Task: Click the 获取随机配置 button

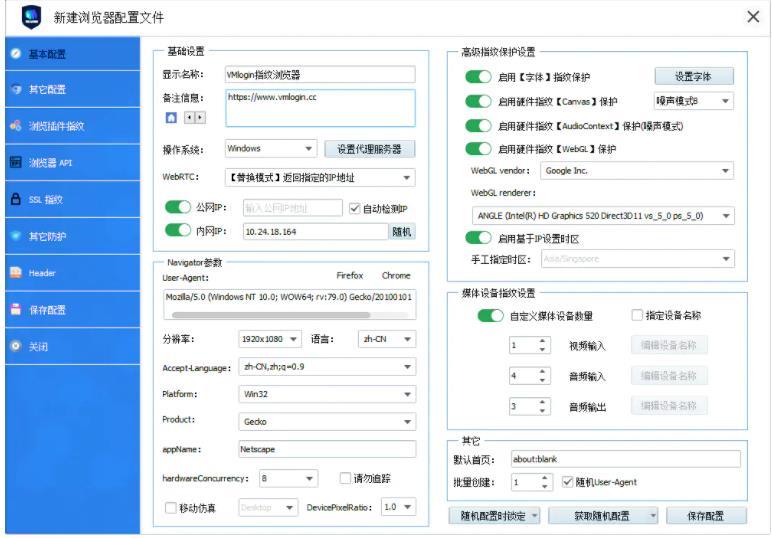Action: [x=603, y=516]
